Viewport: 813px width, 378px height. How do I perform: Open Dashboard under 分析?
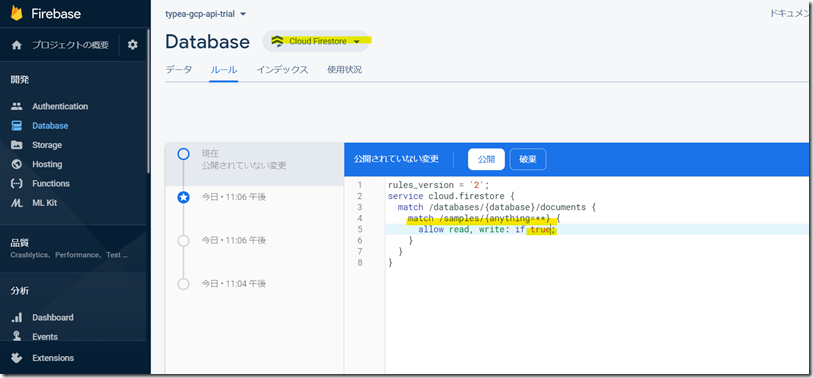53,317
